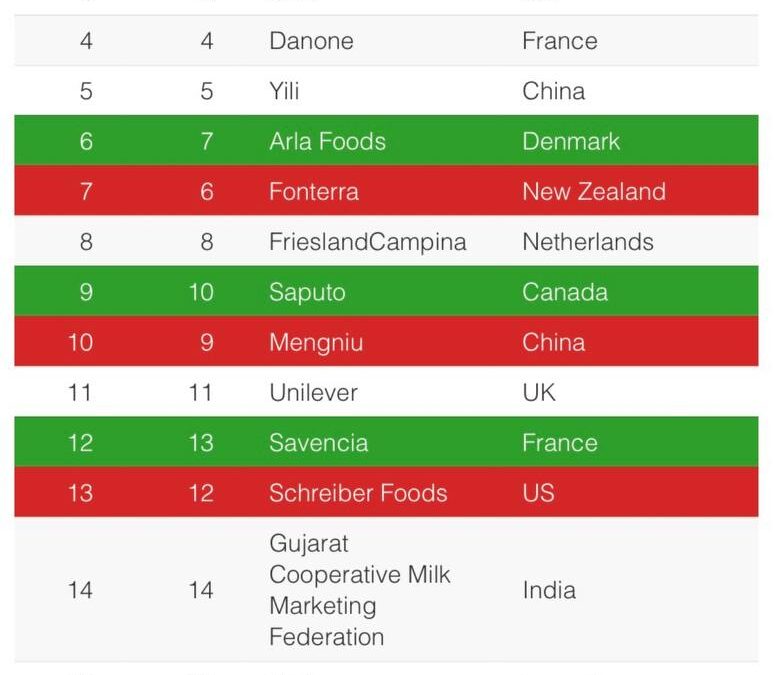
Task: Select the UK country cell
Action: pyautogui.click(x=539, y=393)
